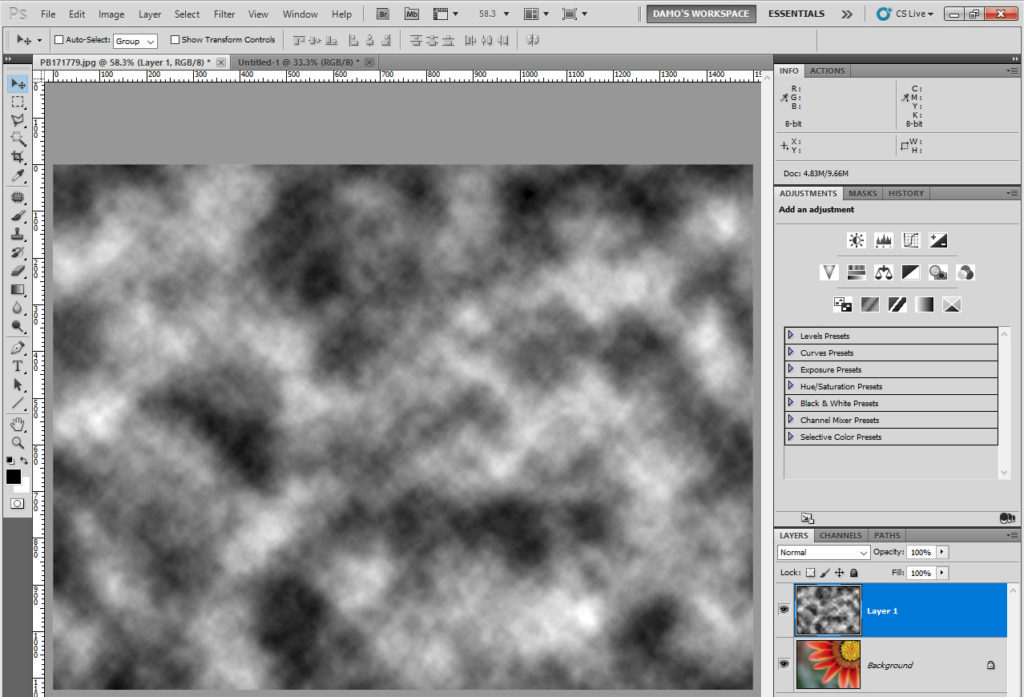1024x697 pixels.
Task: Activate the Zoom tool
Action: point(17,442)
